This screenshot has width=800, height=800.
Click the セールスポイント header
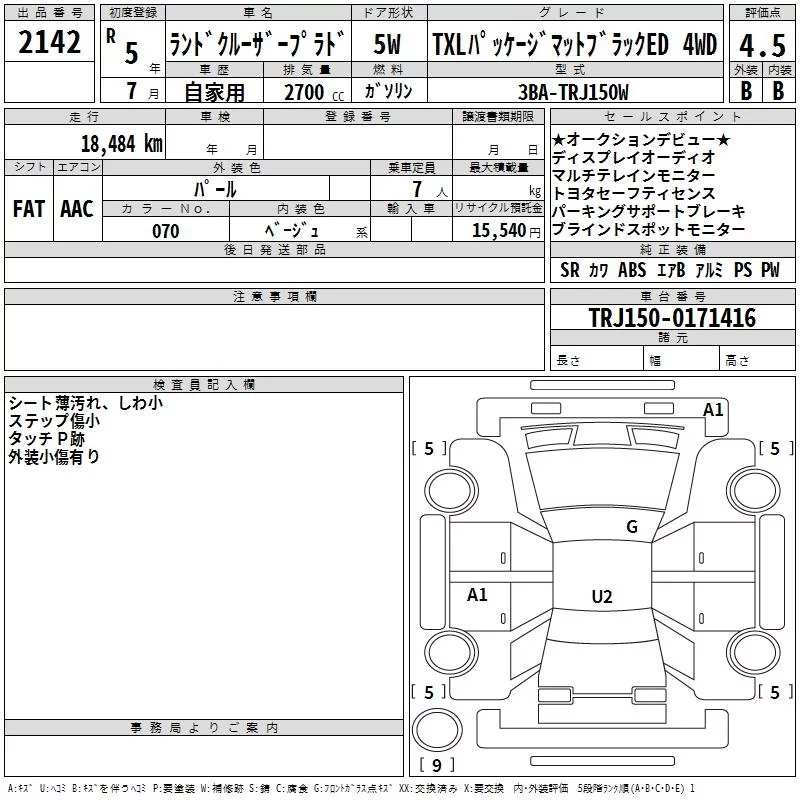(672, 117)
